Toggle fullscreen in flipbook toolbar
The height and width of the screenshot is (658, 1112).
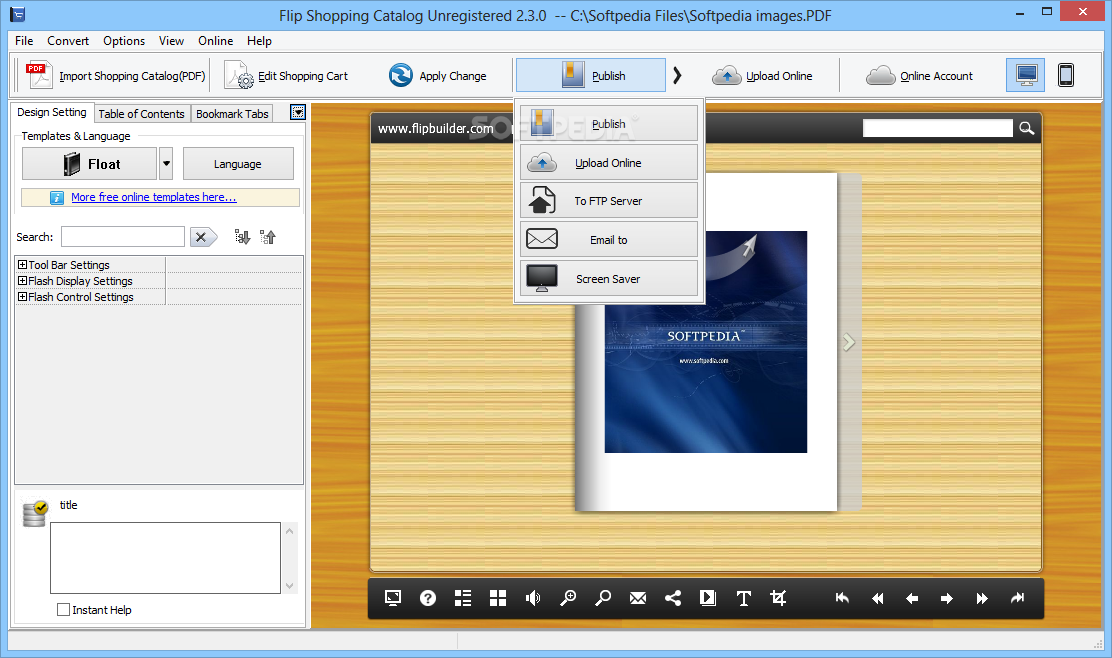[393, 598]
